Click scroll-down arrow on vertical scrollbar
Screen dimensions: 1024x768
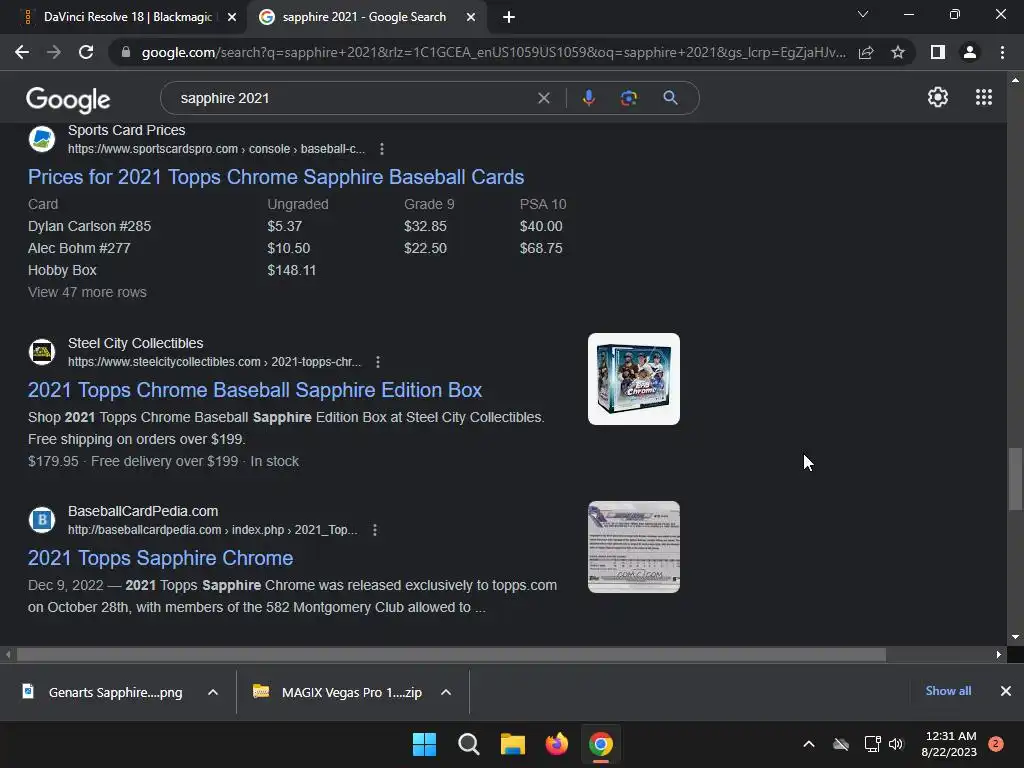pos(1015,637)
